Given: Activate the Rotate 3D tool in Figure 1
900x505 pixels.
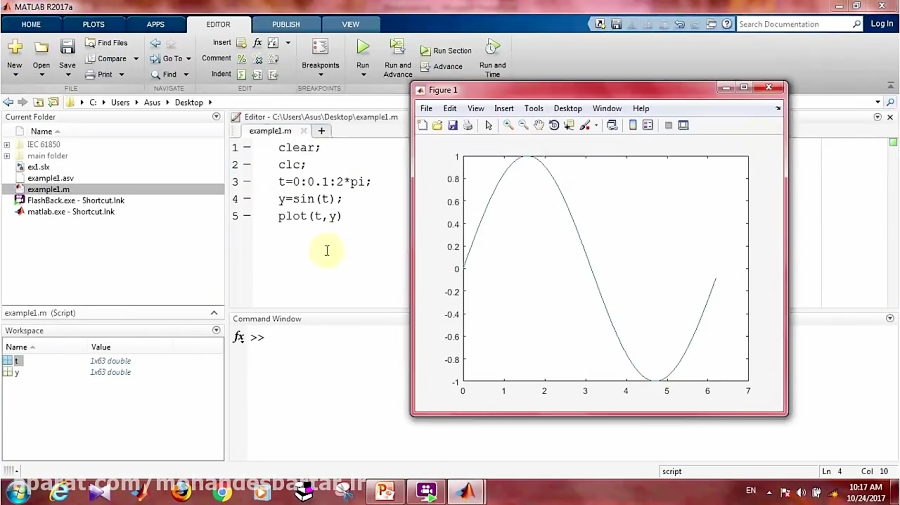Looking at the screenshot, I should 554,125.
